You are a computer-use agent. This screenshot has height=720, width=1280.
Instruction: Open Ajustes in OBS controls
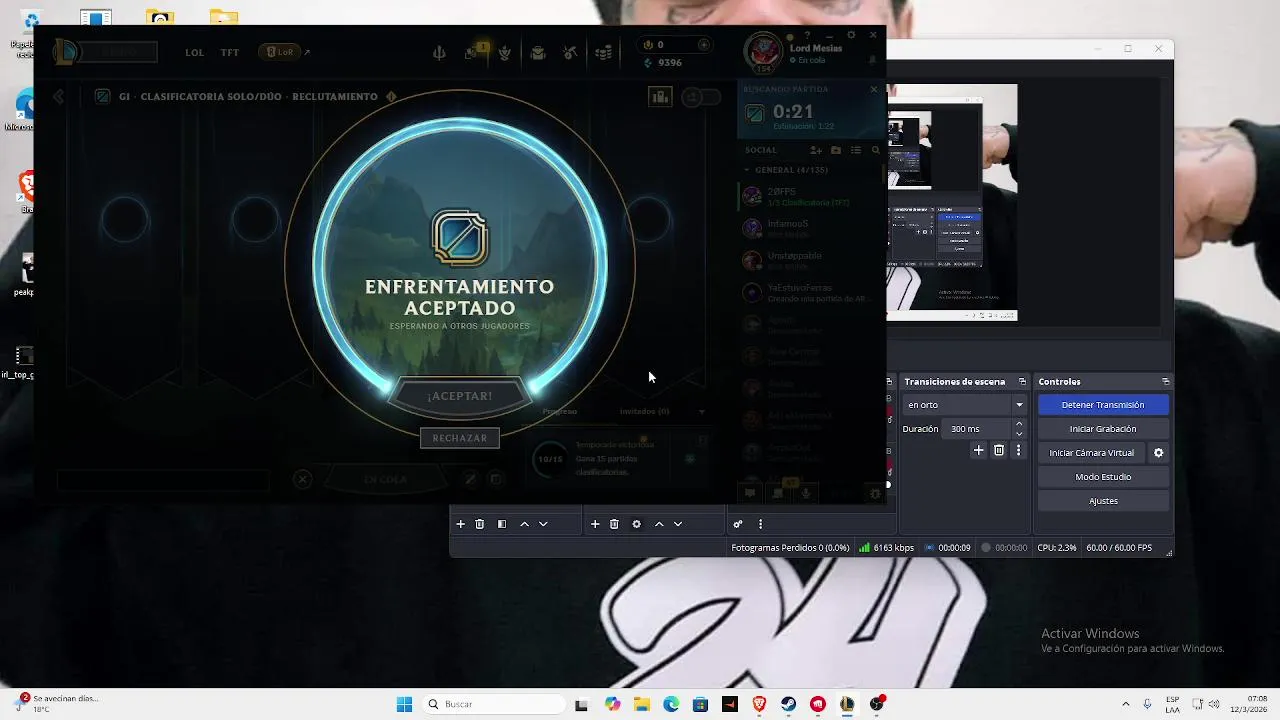pos(1103,501)
